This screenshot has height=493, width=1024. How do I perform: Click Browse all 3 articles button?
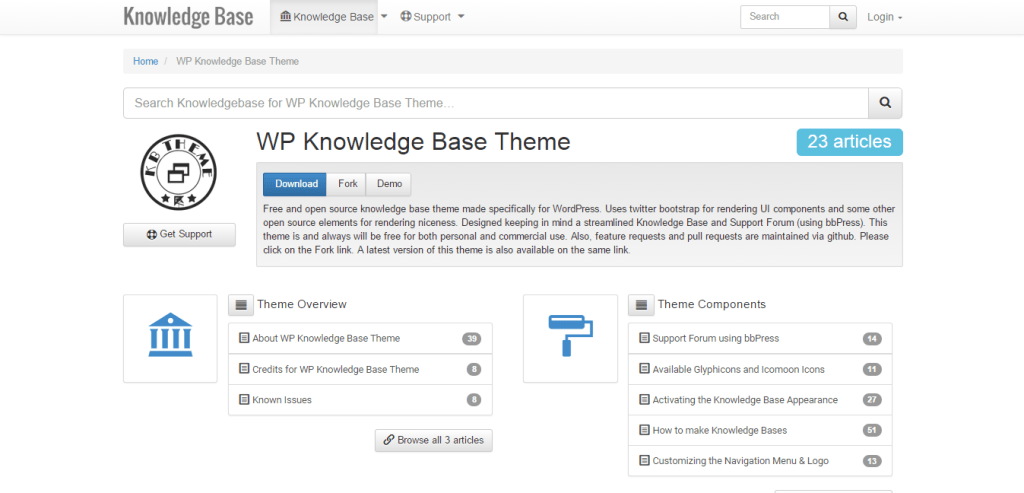(x=434, y=440)
